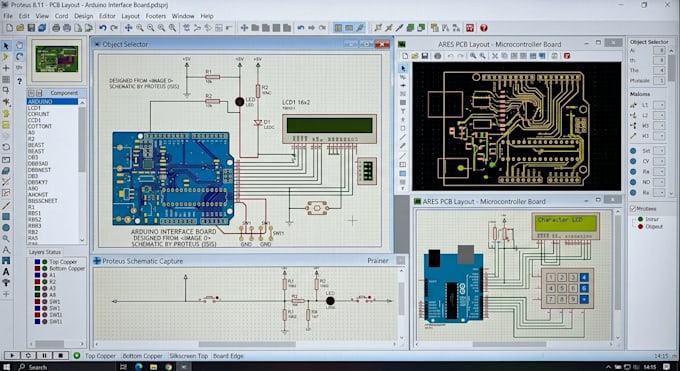Click the green status indicator beside stop button

[77, 355]
